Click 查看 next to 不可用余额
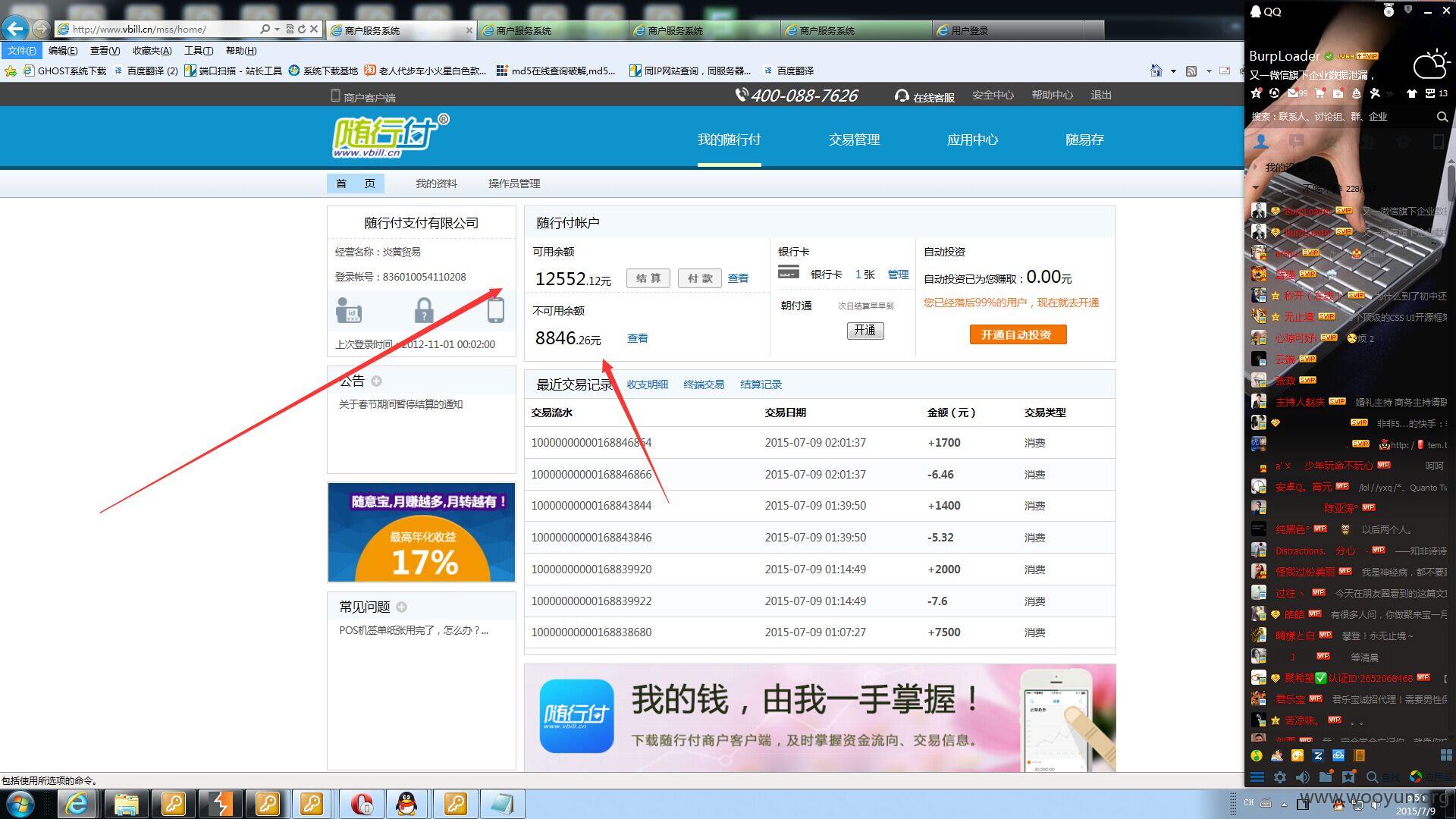The width and height of the screenshot is (1456, 819). 637,338
